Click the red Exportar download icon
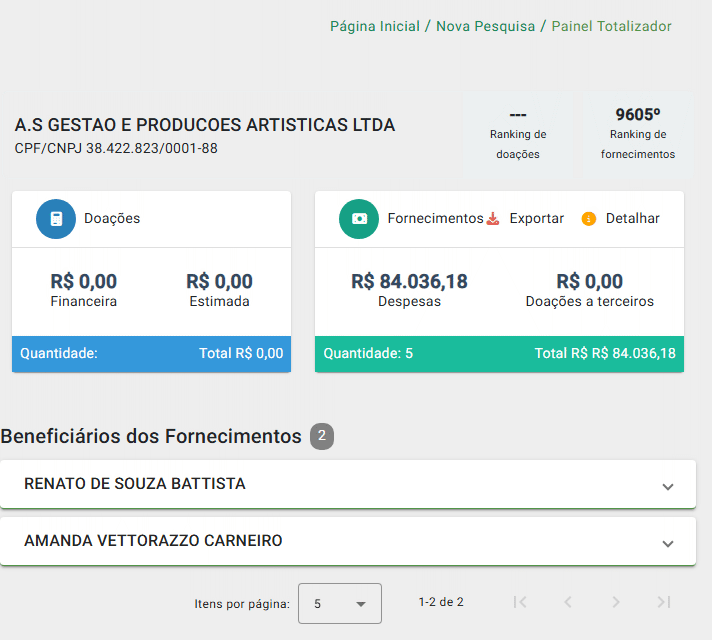This screenshot has width=712, height=640. click(x=493, y=219)
